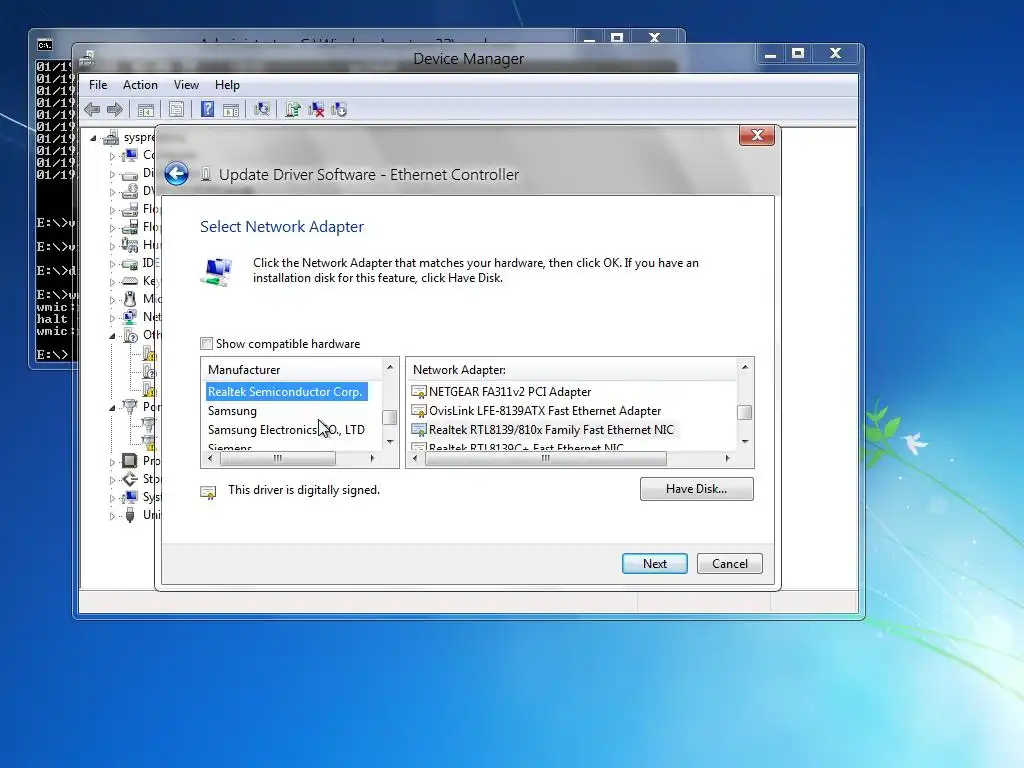Click Manufacturer list scroll-down arrow
This screenshot has height=768, width=1024.
pyautogui.click(x=390, y=442)
